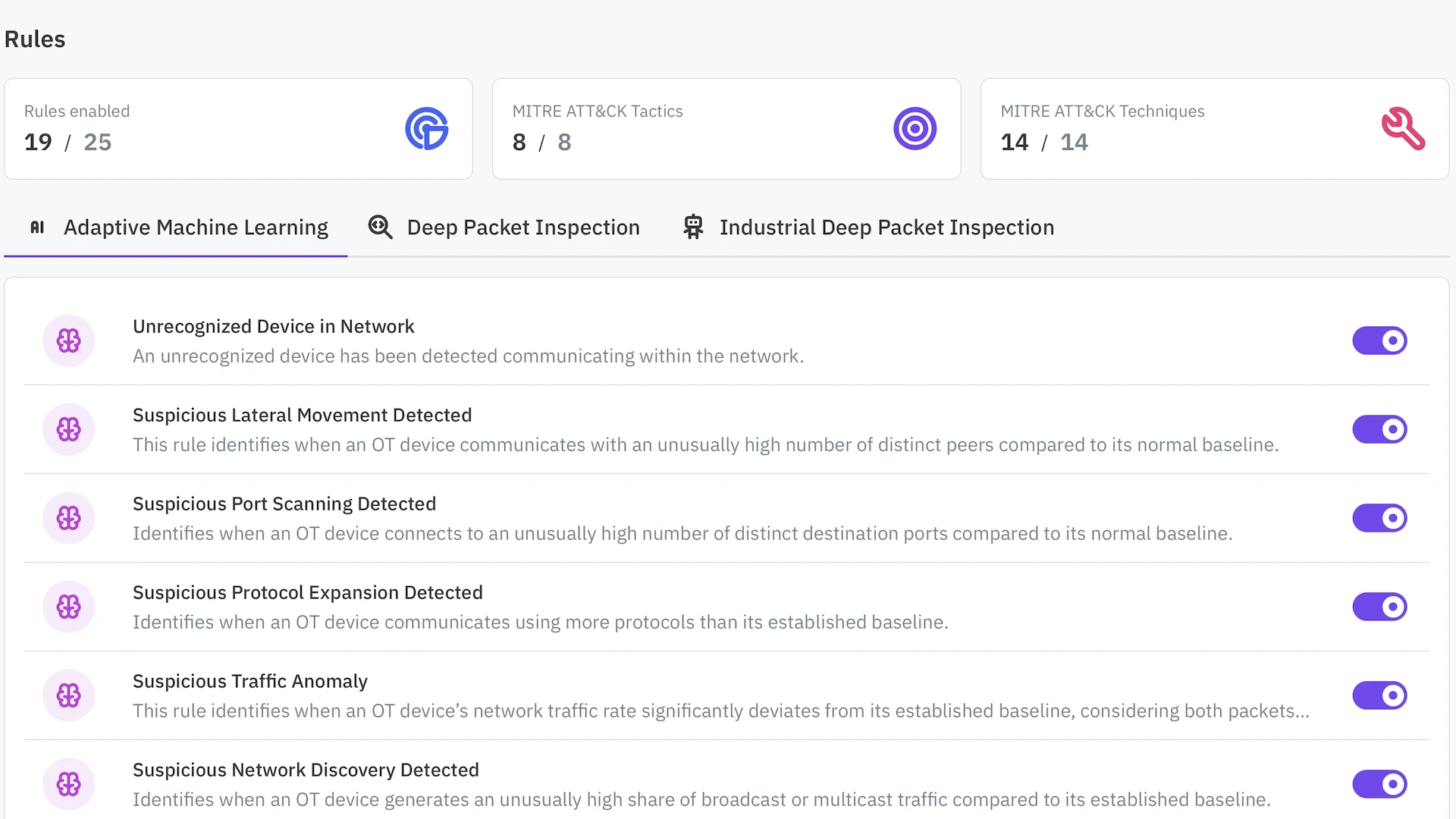Toggle the Suspicious Traffic Anomaly rule switch
Screen dimensions: 1456x819
1379,695
